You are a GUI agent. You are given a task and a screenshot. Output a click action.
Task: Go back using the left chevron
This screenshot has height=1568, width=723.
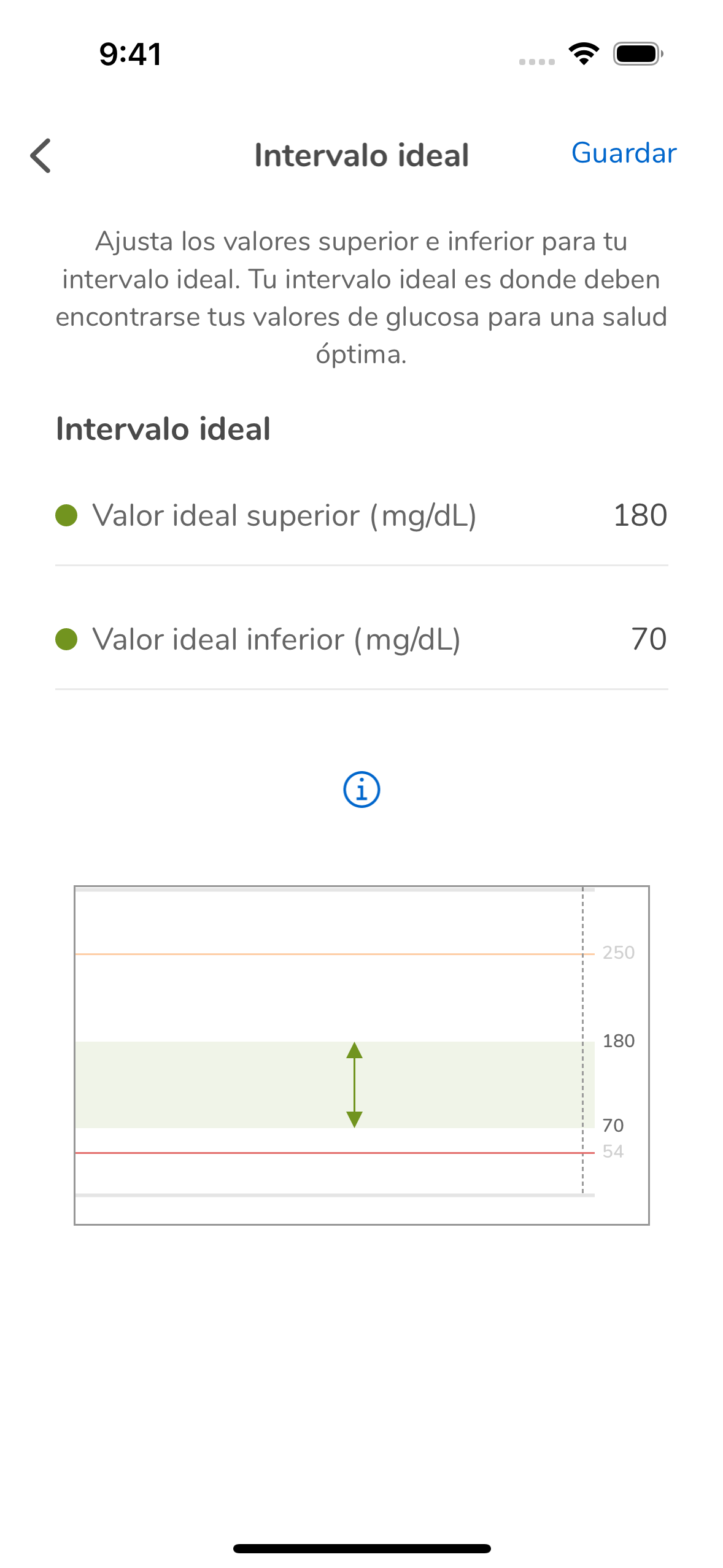point(41,155)
